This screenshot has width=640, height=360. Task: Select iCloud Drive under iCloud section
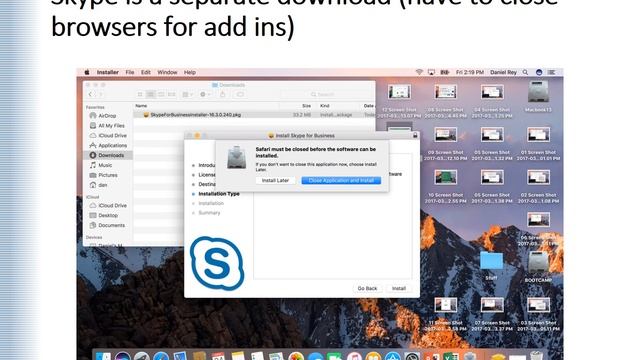point(112,205)
